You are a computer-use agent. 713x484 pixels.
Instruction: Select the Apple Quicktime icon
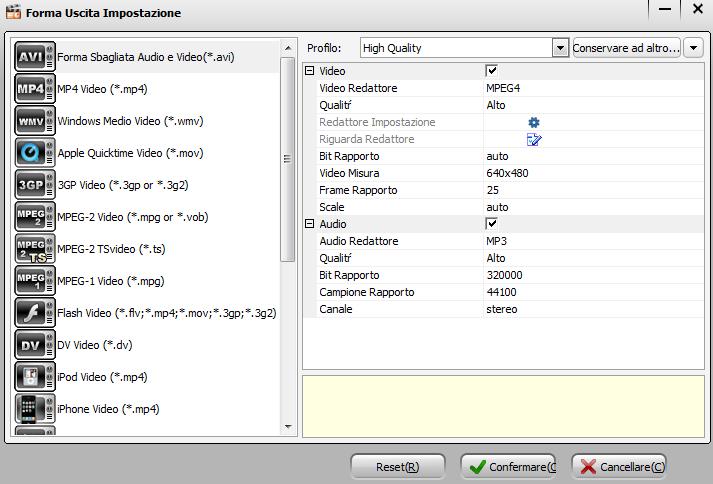(35, 153)
